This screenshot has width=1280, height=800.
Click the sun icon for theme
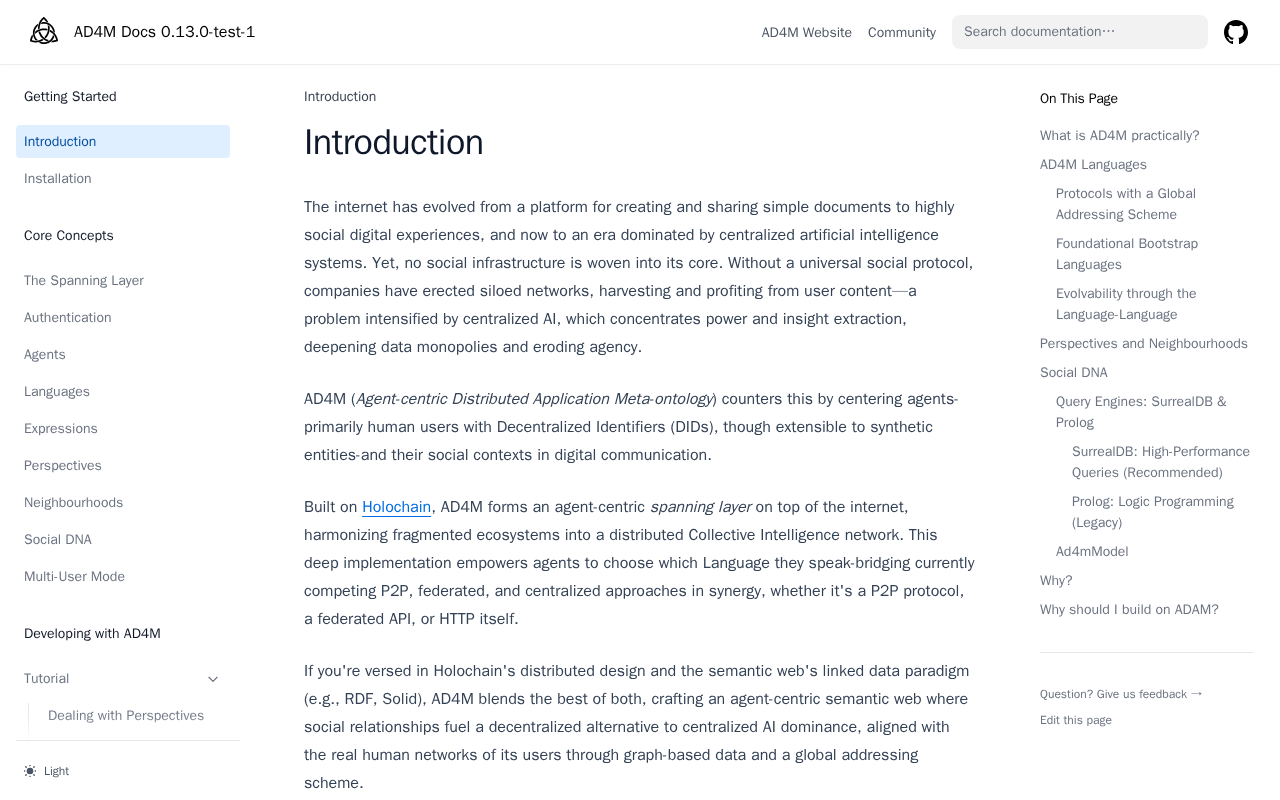(30, 771)
